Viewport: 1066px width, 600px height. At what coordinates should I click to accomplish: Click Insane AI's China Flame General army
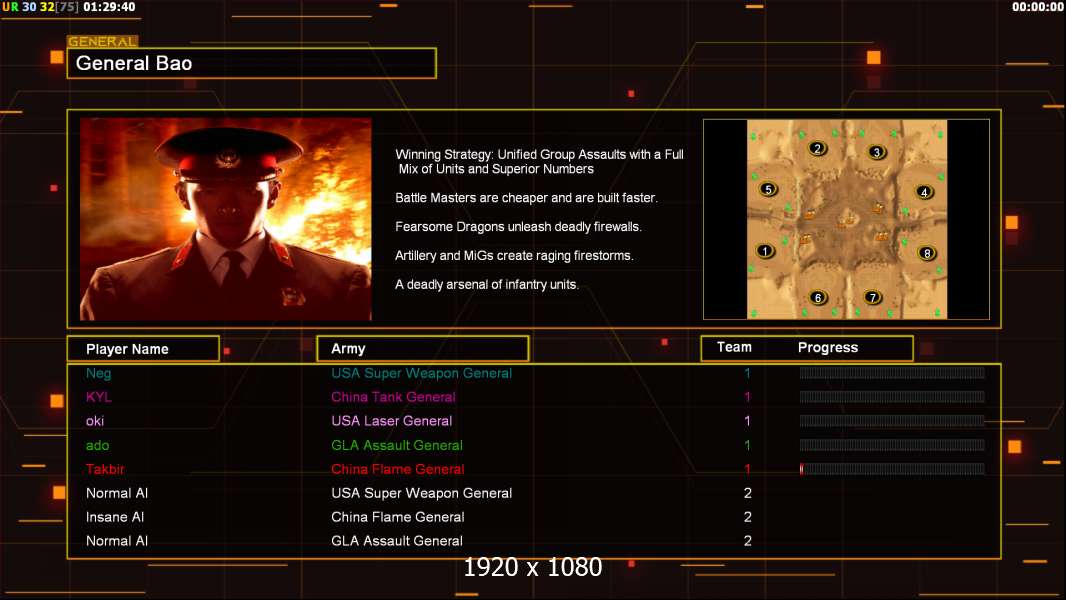pos(398,517)
